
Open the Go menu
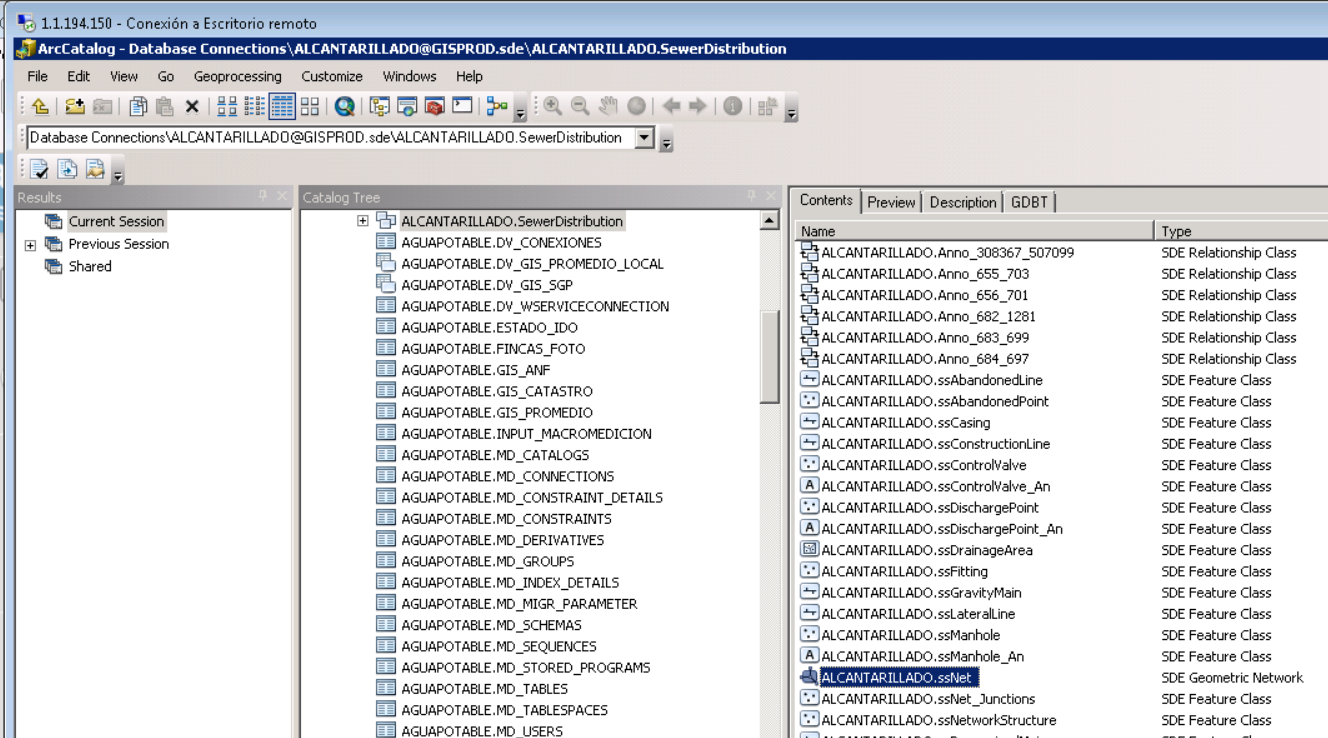pos(166,76)
